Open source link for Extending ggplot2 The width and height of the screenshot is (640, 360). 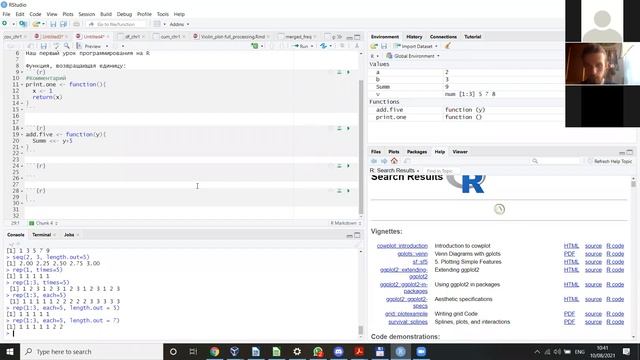(x=593, y=270)
